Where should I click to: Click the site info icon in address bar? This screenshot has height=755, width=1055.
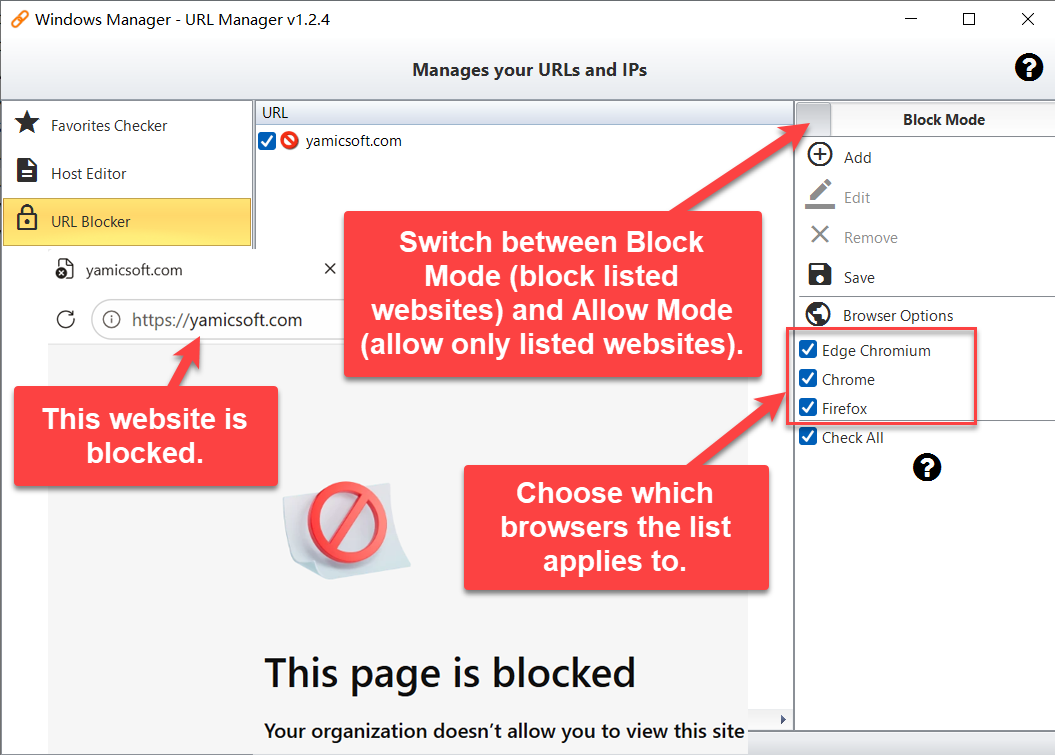[x=112, y=319]
